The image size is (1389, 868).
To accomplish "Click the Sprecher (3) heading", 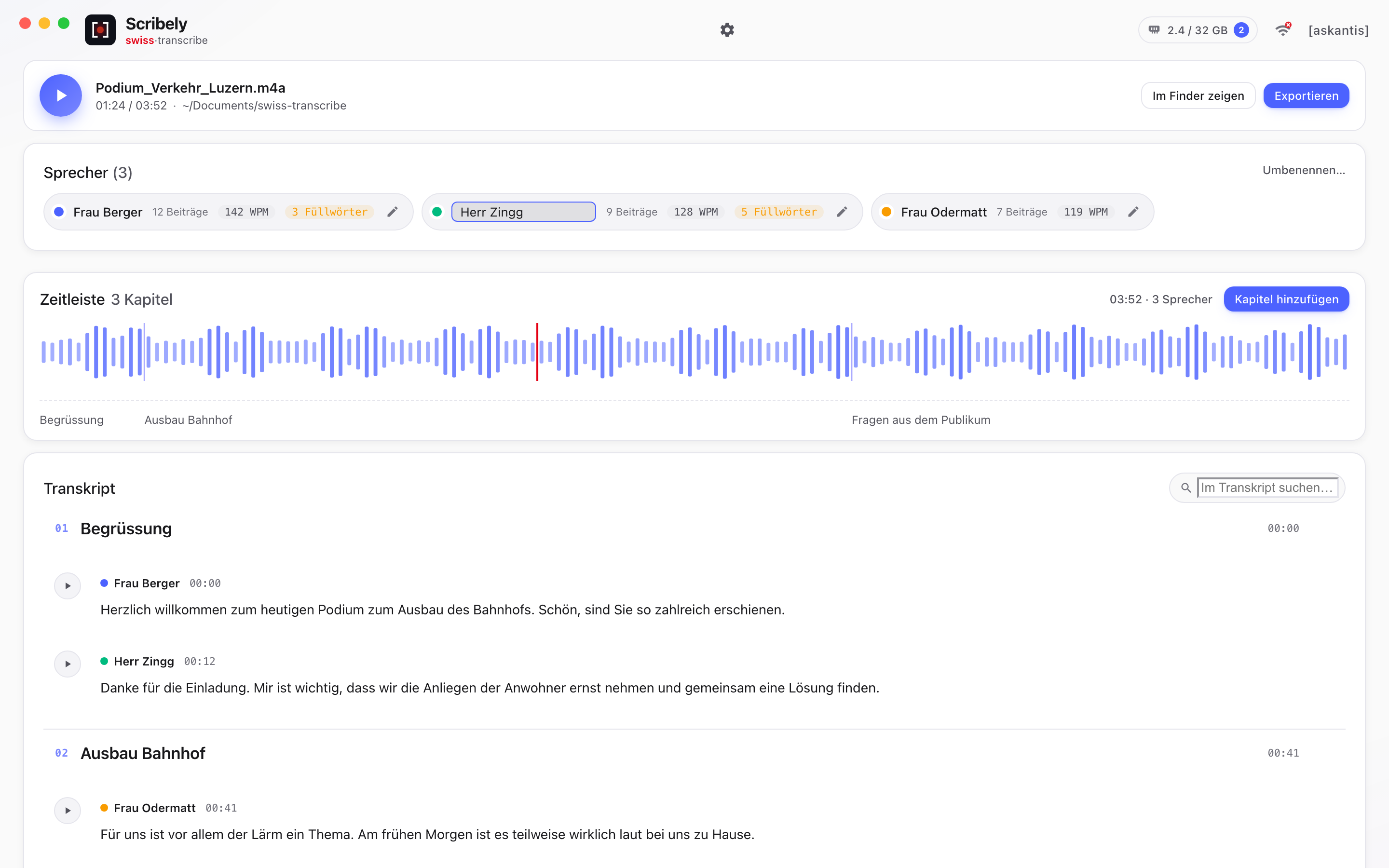I will [x=88, y=172].
